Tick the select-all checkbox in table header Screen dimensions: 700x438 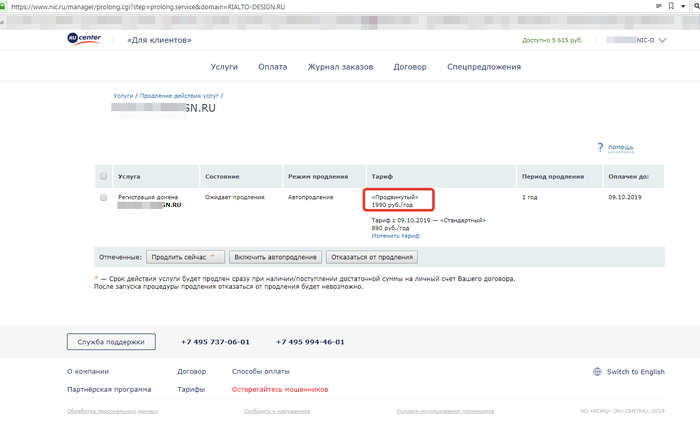(x=103, y=176)
